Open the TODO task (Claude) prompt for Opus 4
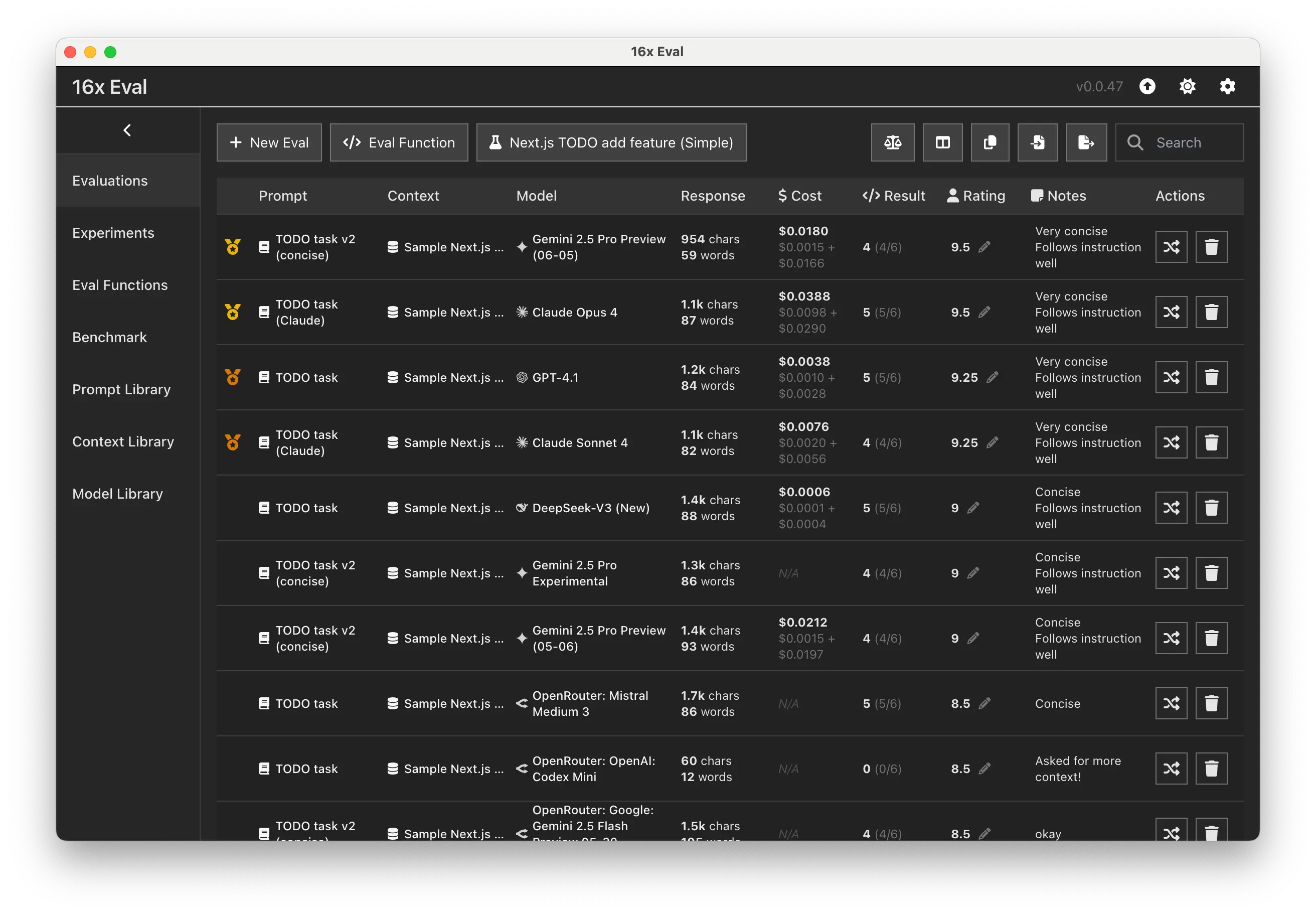 [x=298, y=313]
